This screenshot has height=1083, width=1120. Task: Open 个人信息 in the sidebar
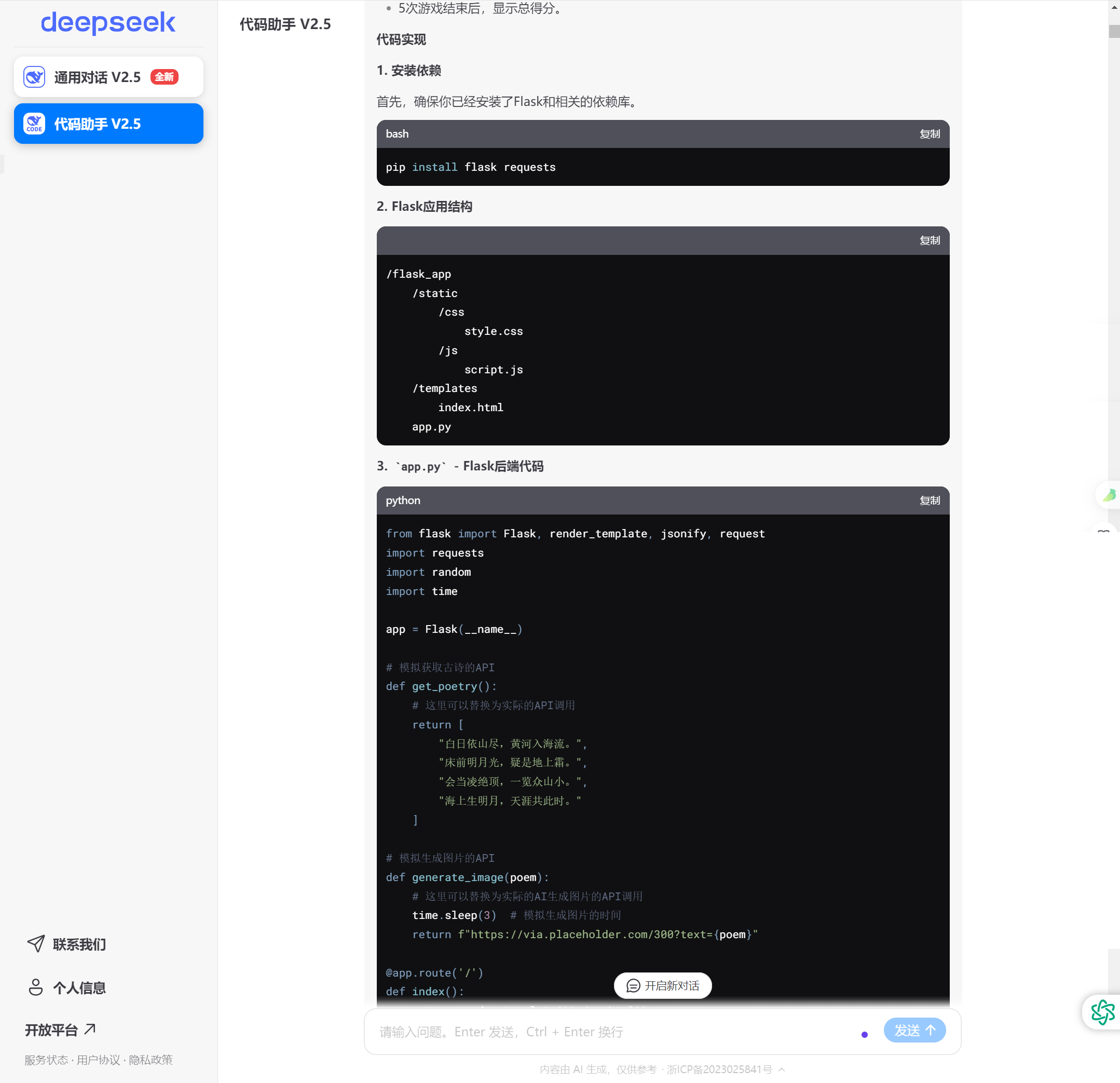pyautogui.click(x=67, y=987)
